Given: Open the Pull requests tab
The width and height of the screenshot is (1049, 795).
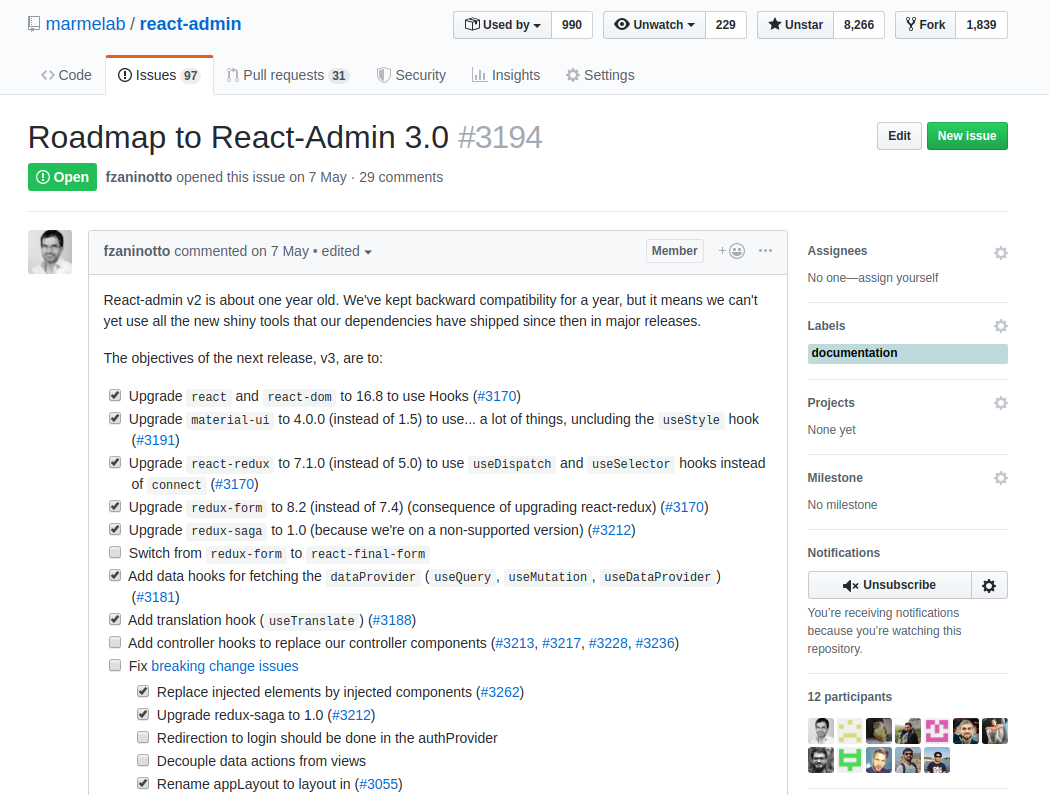Looking at the screenshot, I should click(x=288, y=75).
